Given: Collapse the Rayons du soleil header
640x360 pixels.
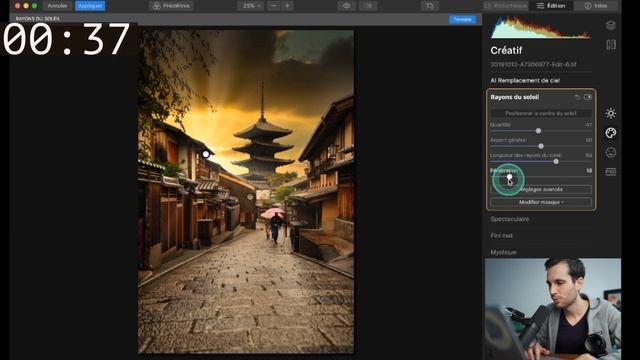Looking at the screenshot, I should 514,97.
